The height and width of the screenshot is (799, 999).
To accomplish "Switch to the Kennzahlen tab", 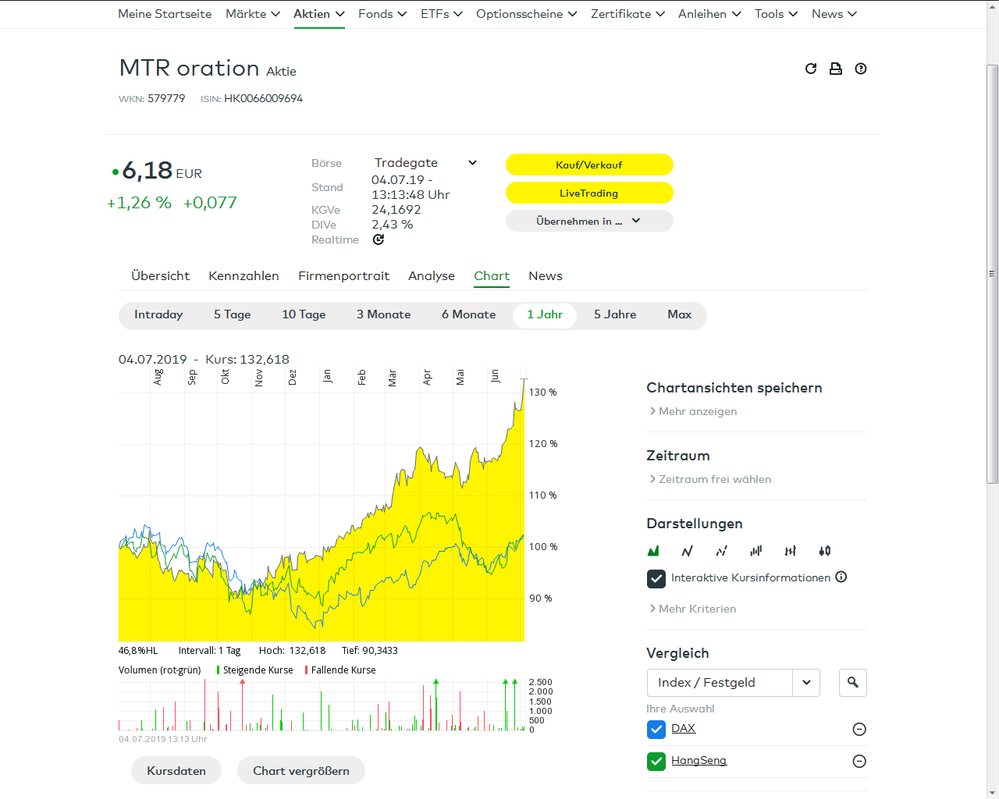I will pyautogui.click(x=243, y=276).
